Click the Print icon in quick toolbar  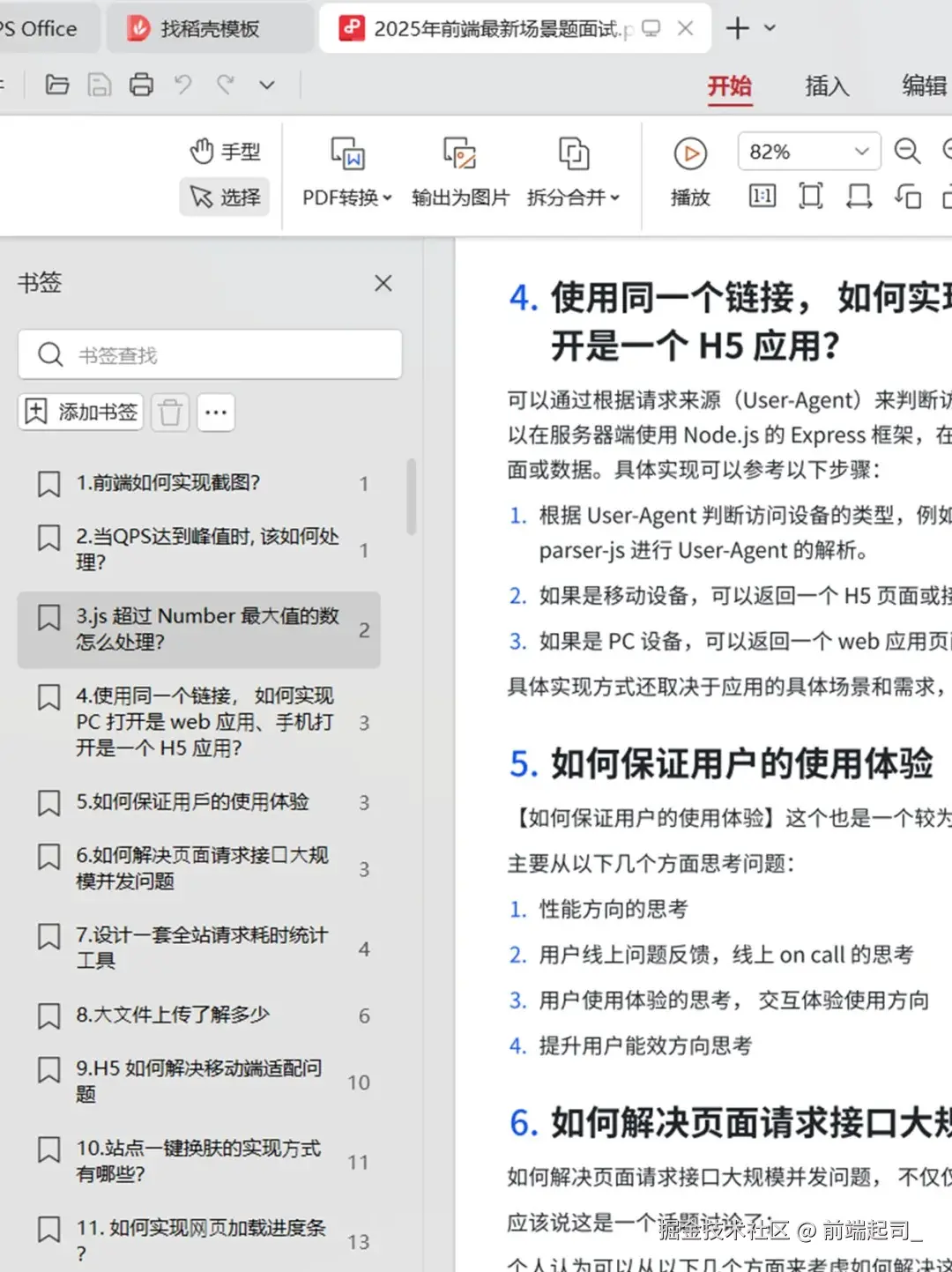click(x=141, y=86)
